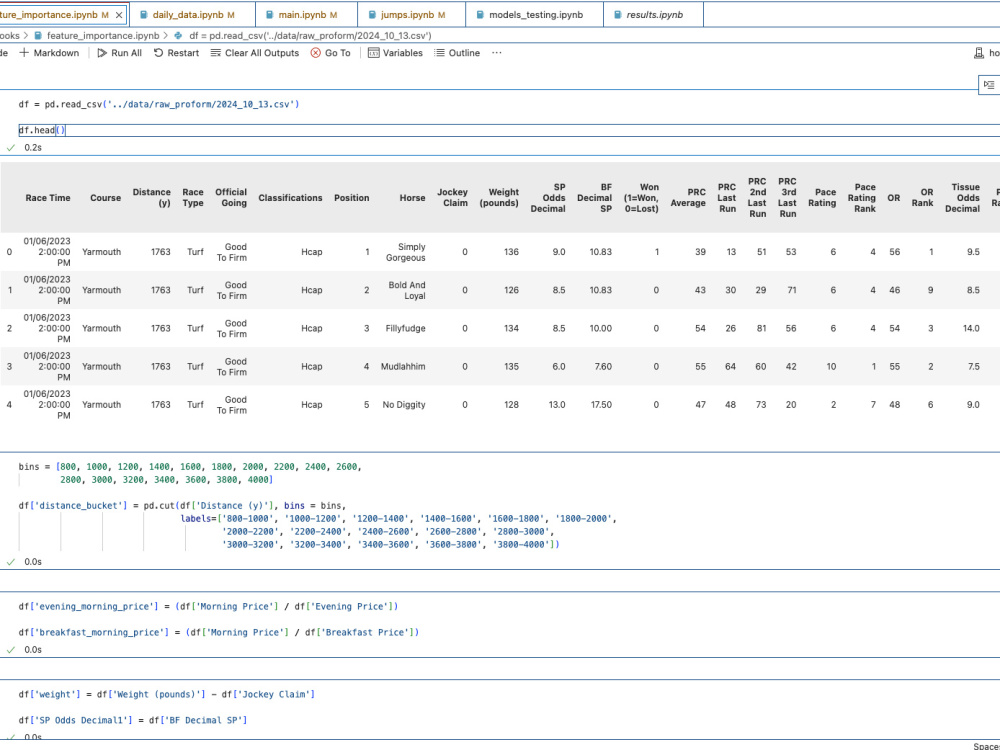Click the success checkmark of the bins cell

[11, 562]
